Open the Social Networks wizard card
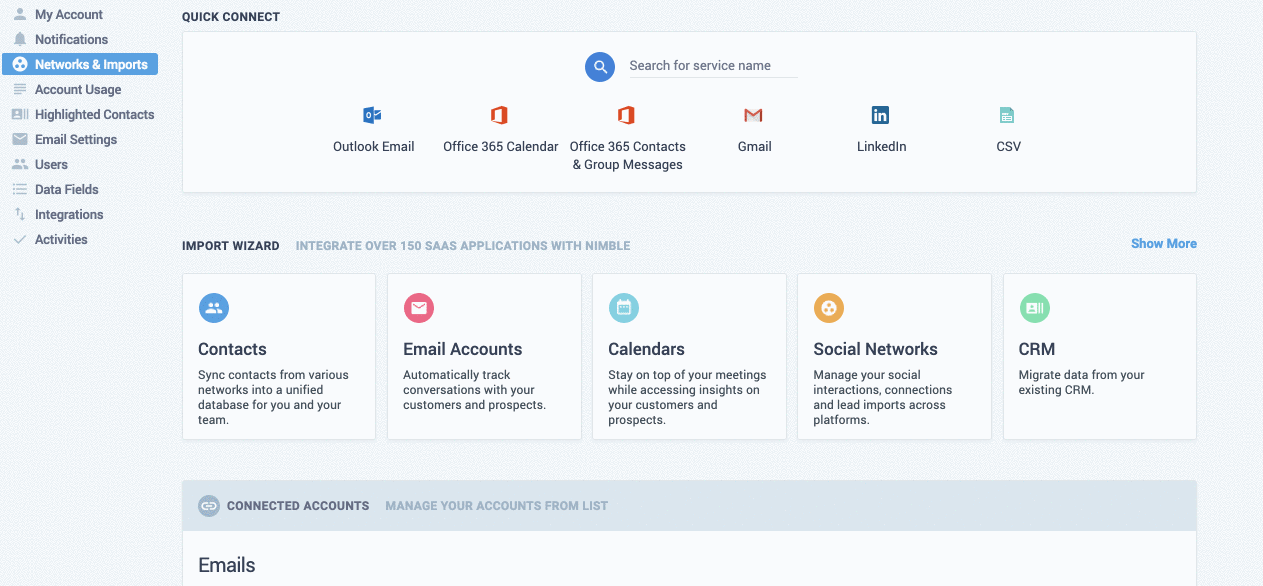Viewport: 1263px width, 586px height. 894,356
